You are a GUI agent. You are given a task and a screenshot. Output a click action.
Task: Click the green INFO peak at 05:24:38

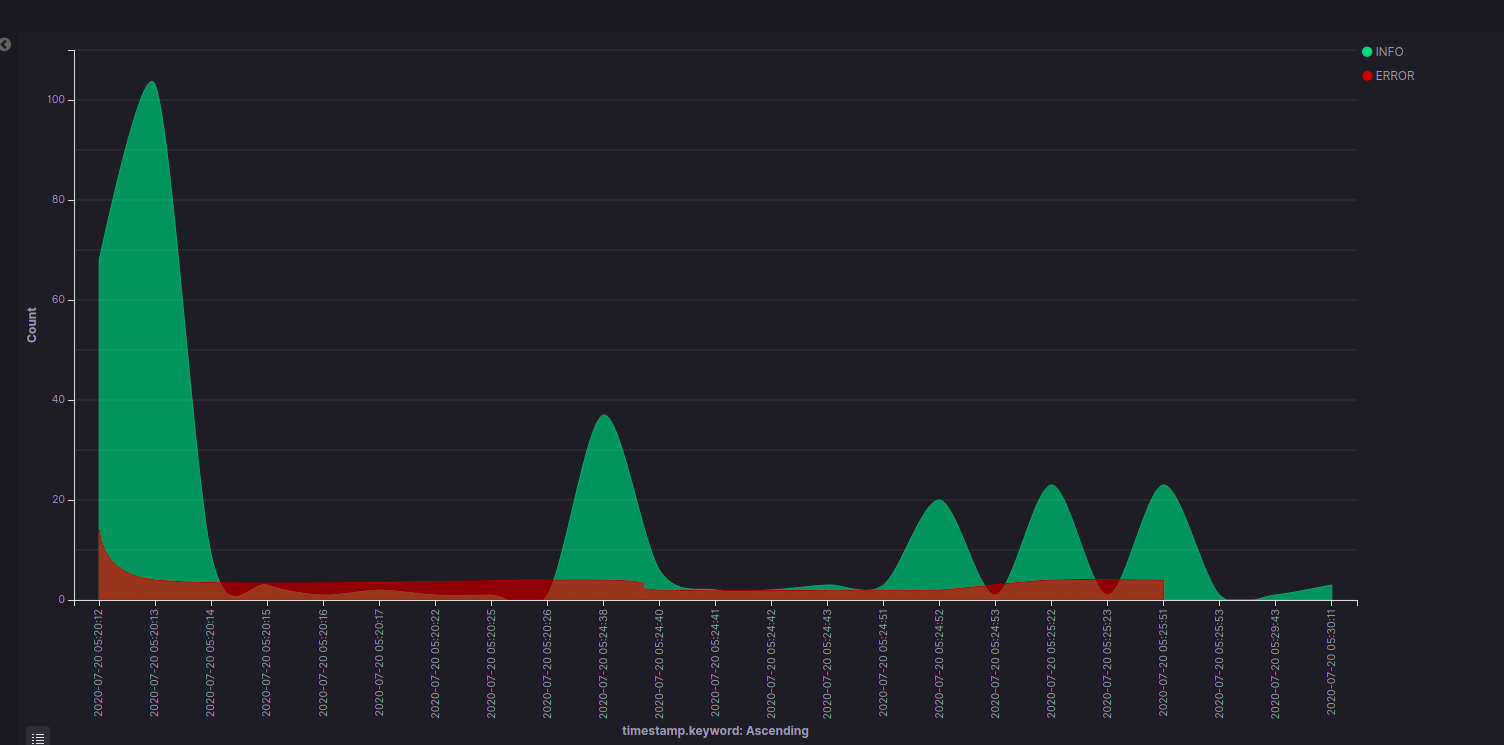tap(603, 416)
